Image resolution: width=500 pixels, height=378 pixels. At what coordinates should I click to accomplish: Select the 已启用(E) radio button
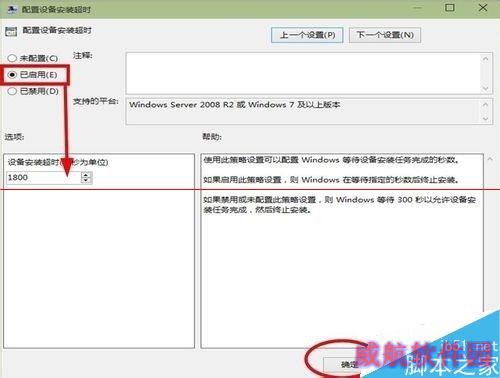(12, 75)
